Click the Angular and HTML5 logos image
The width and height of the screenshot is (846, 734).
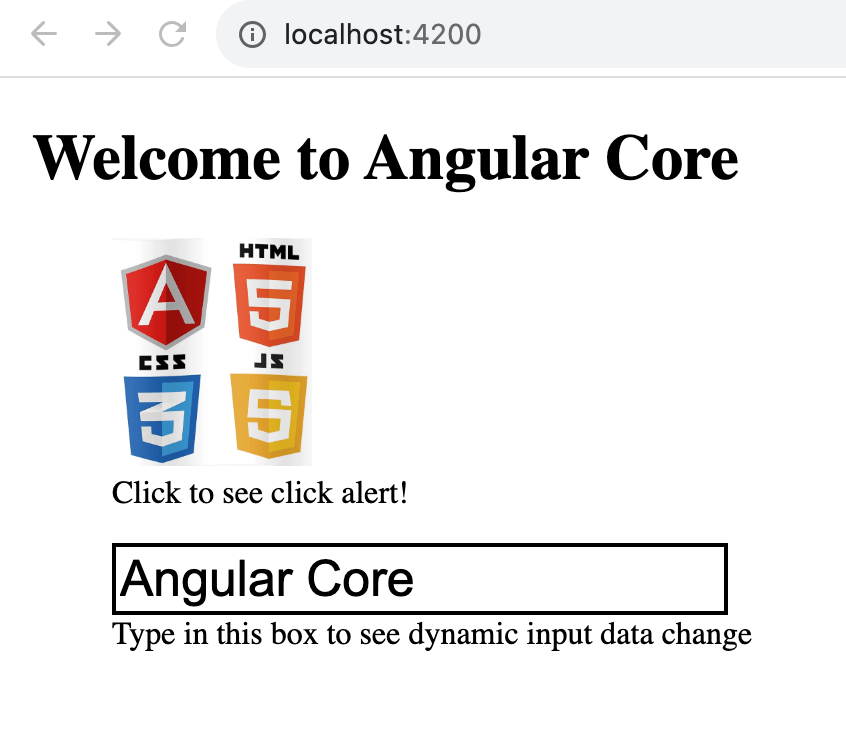(212, 352)
